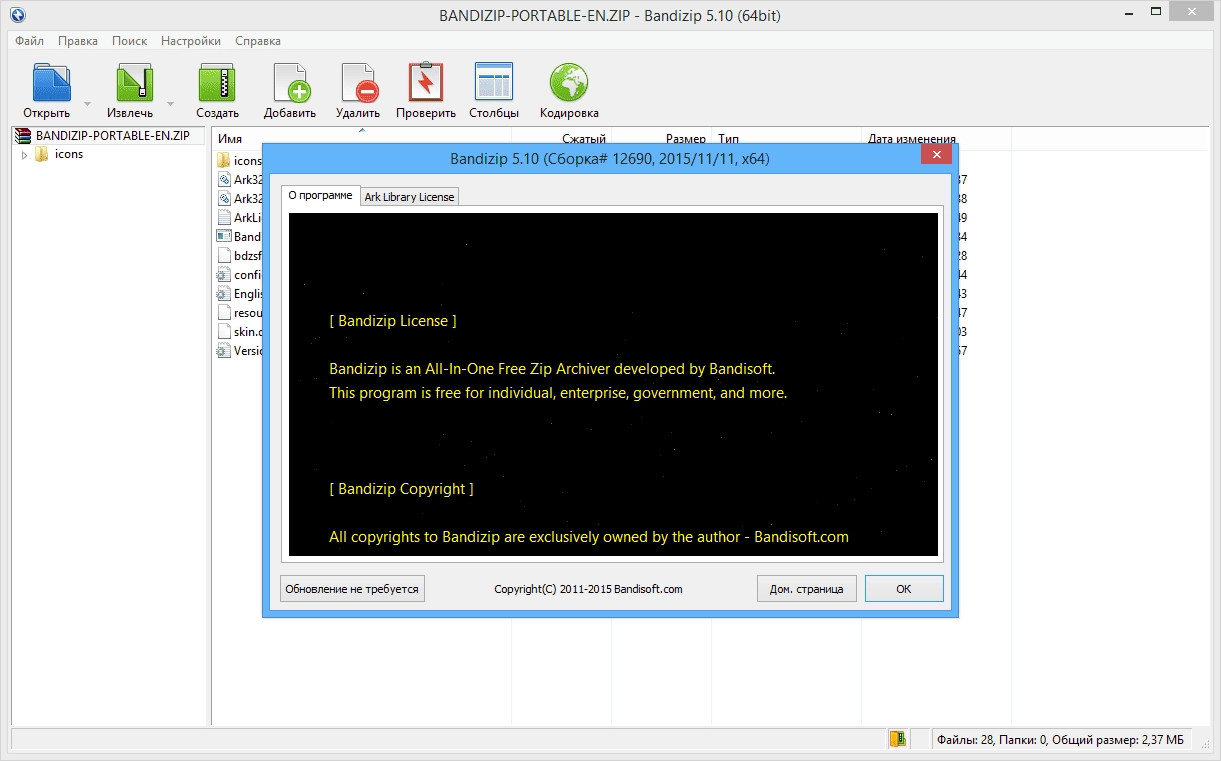This screenshot has height=761, width=1221.
Task: Open the Настройки menu
Action: [x=191, y=41]
